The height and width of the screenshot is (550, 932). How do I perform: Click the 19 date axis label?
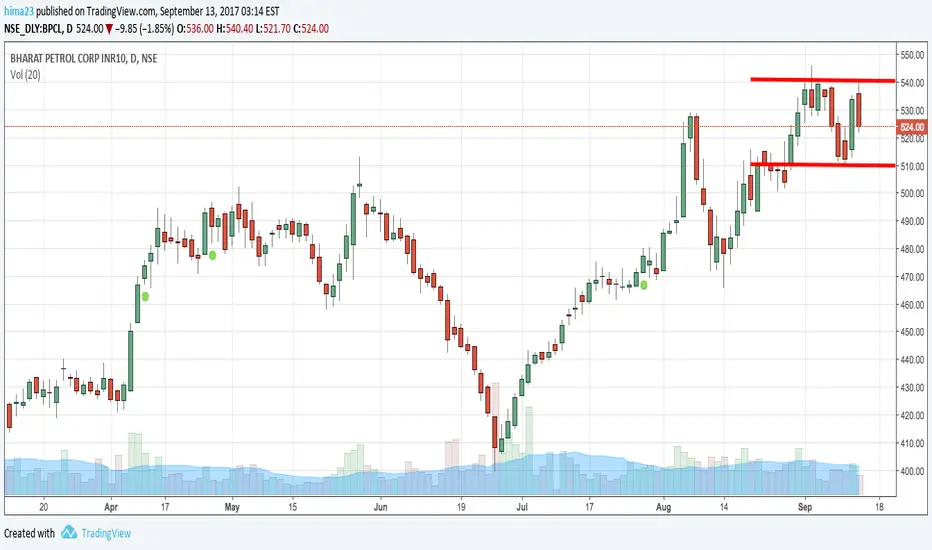(x=461, y=507)
